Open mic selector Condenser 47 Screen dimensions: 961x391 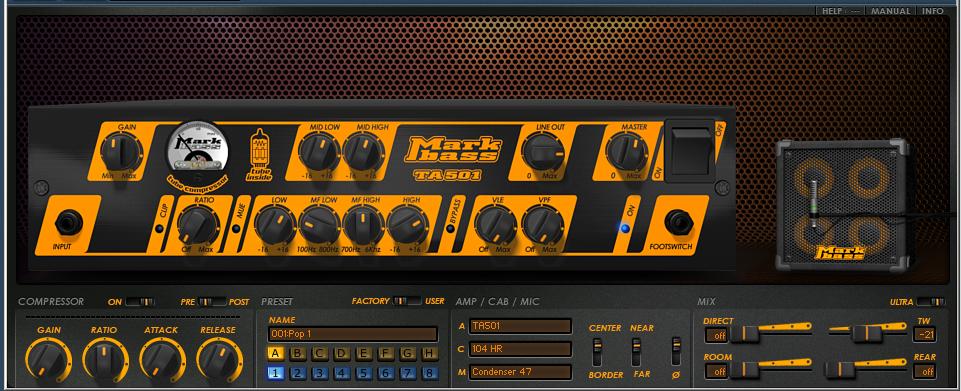pyautogui.click(x=520, y=371)
